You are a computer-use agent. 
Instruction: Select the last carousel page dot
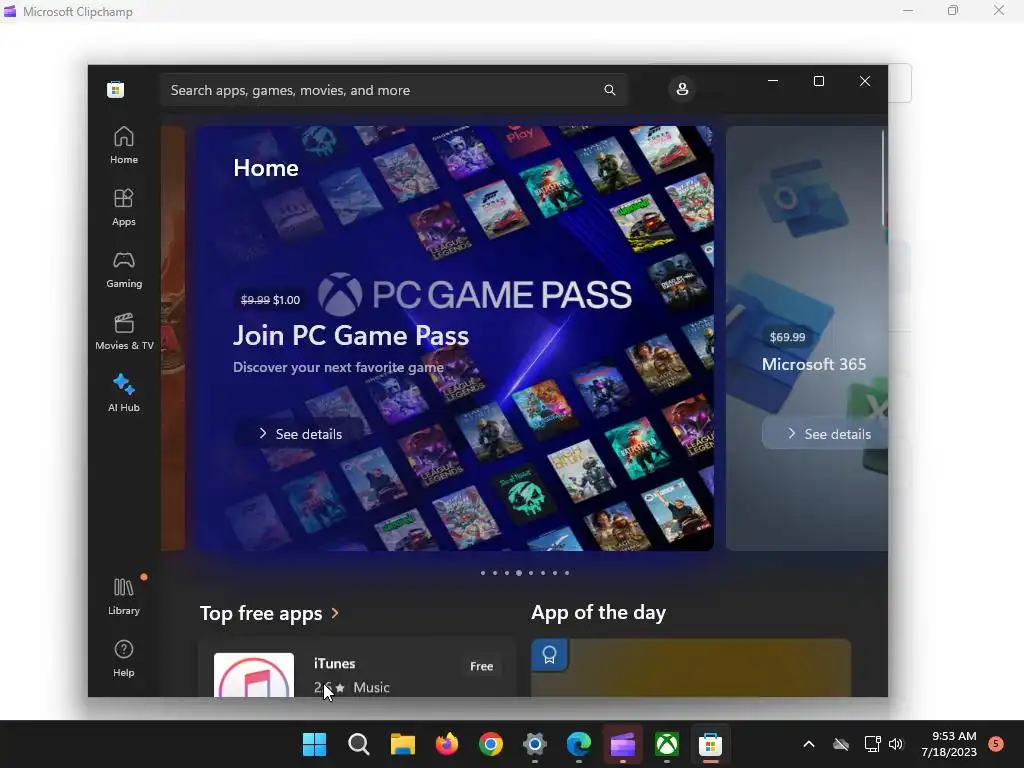click(x=567, y=573)
